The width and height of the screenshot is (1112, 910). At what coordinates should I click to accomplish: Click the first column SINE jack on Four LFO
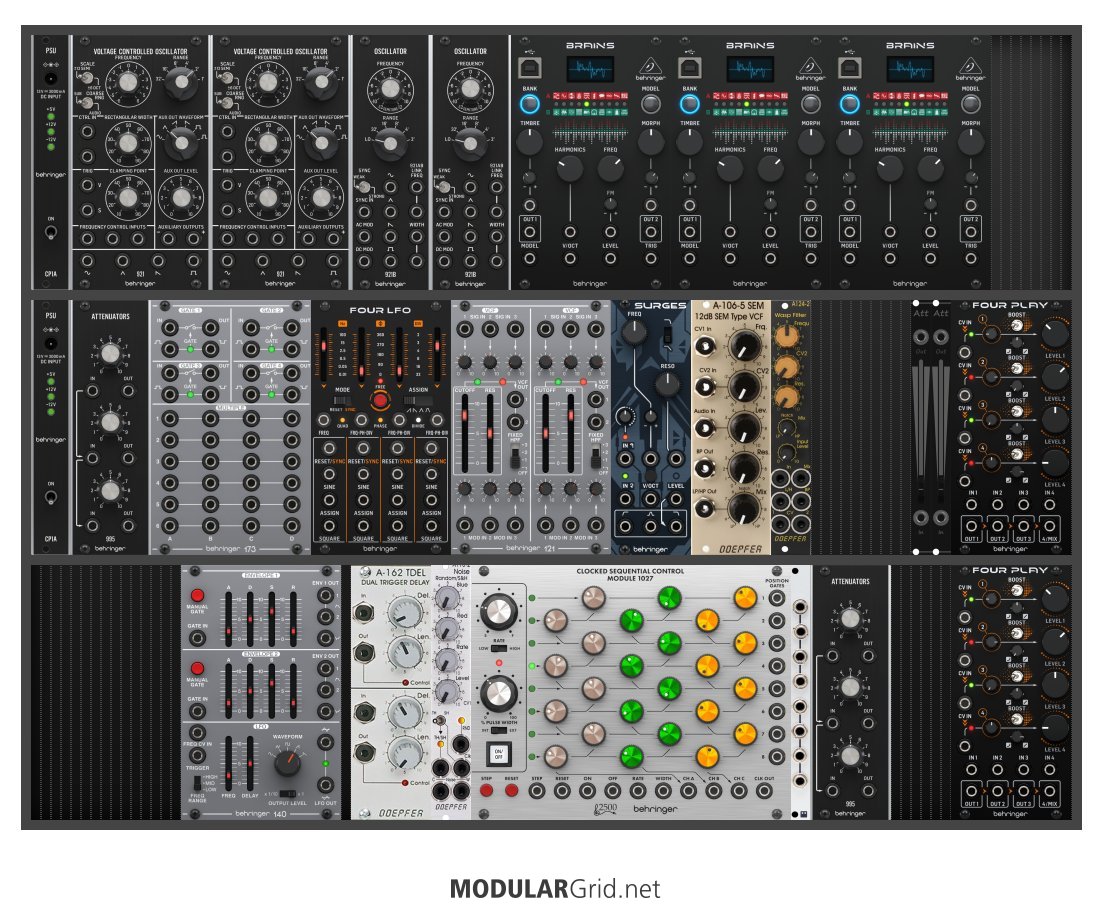(329, 475)
